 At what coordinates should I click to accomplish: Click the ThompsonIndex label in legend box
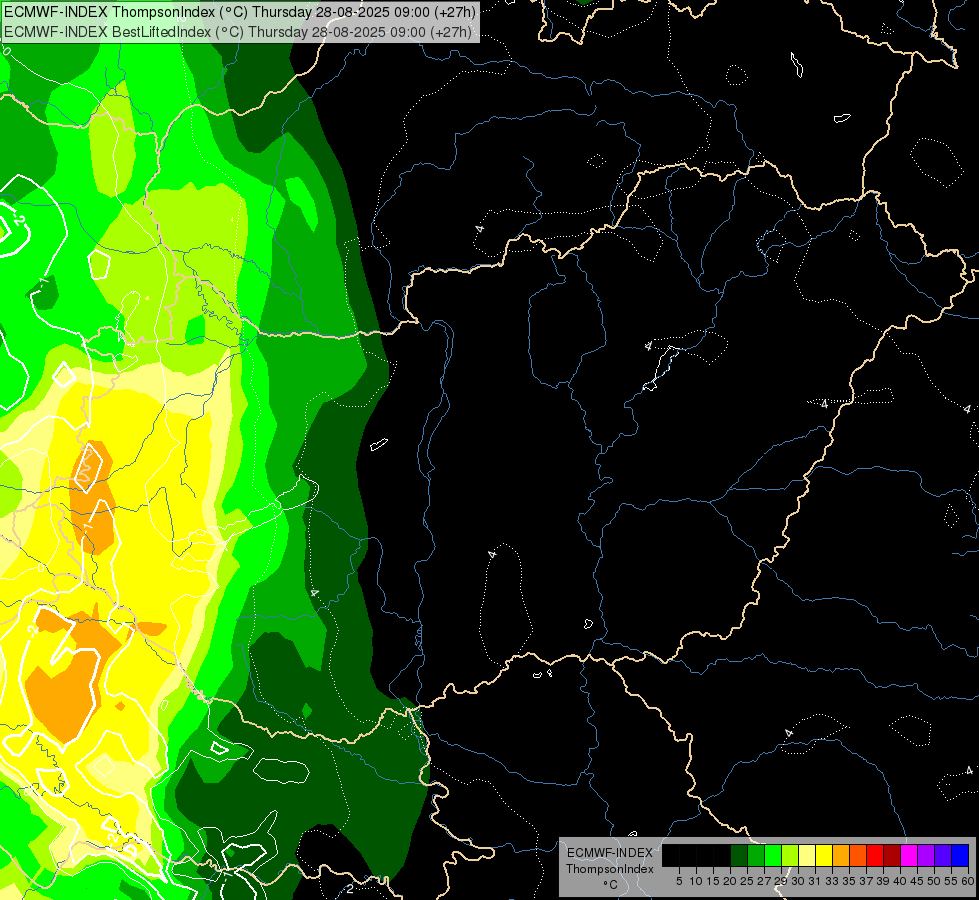610,869
